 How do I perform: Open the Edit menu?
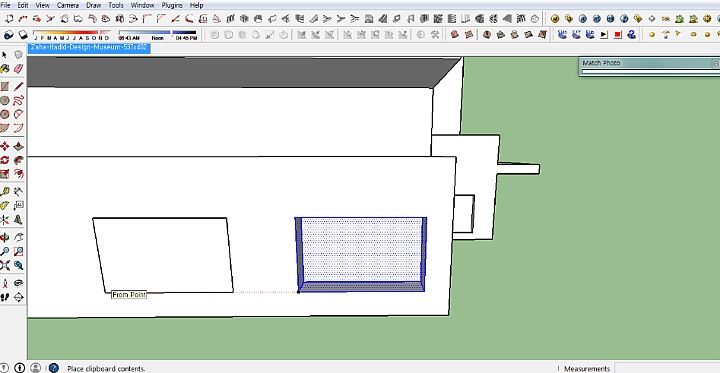22,5
